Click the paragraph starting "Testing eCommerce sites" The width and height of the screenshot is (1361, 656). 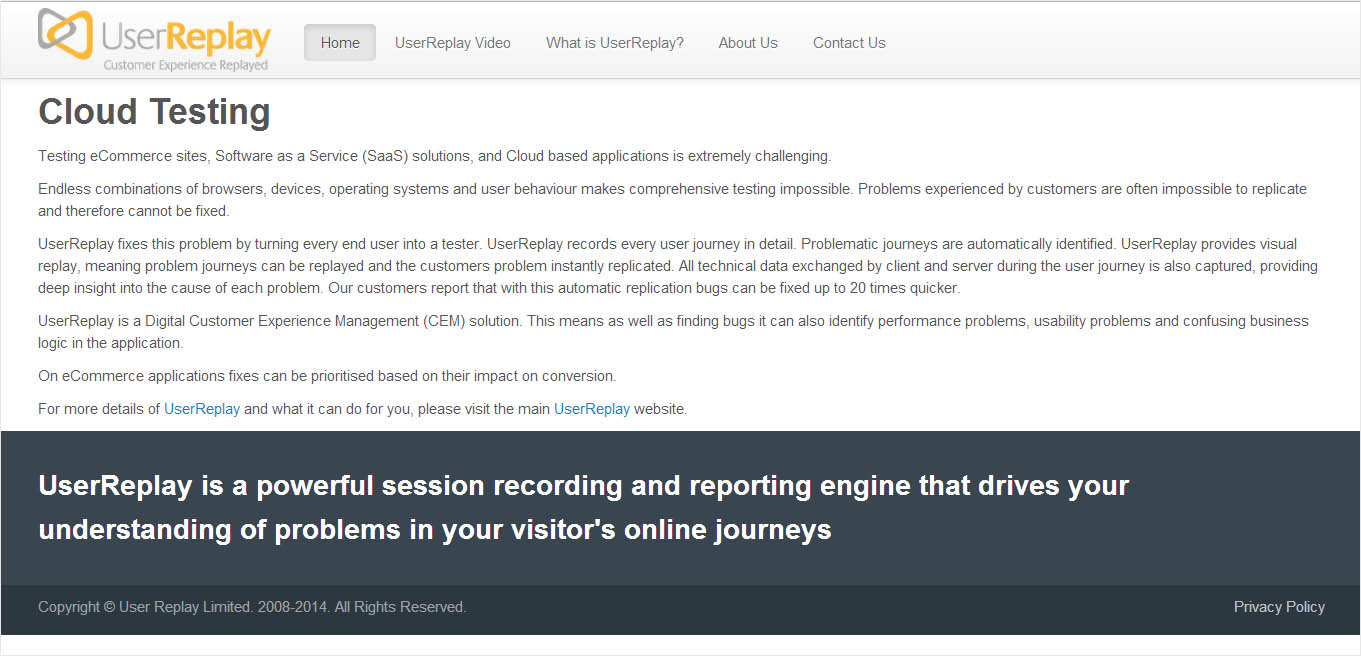tap(435, 156)
